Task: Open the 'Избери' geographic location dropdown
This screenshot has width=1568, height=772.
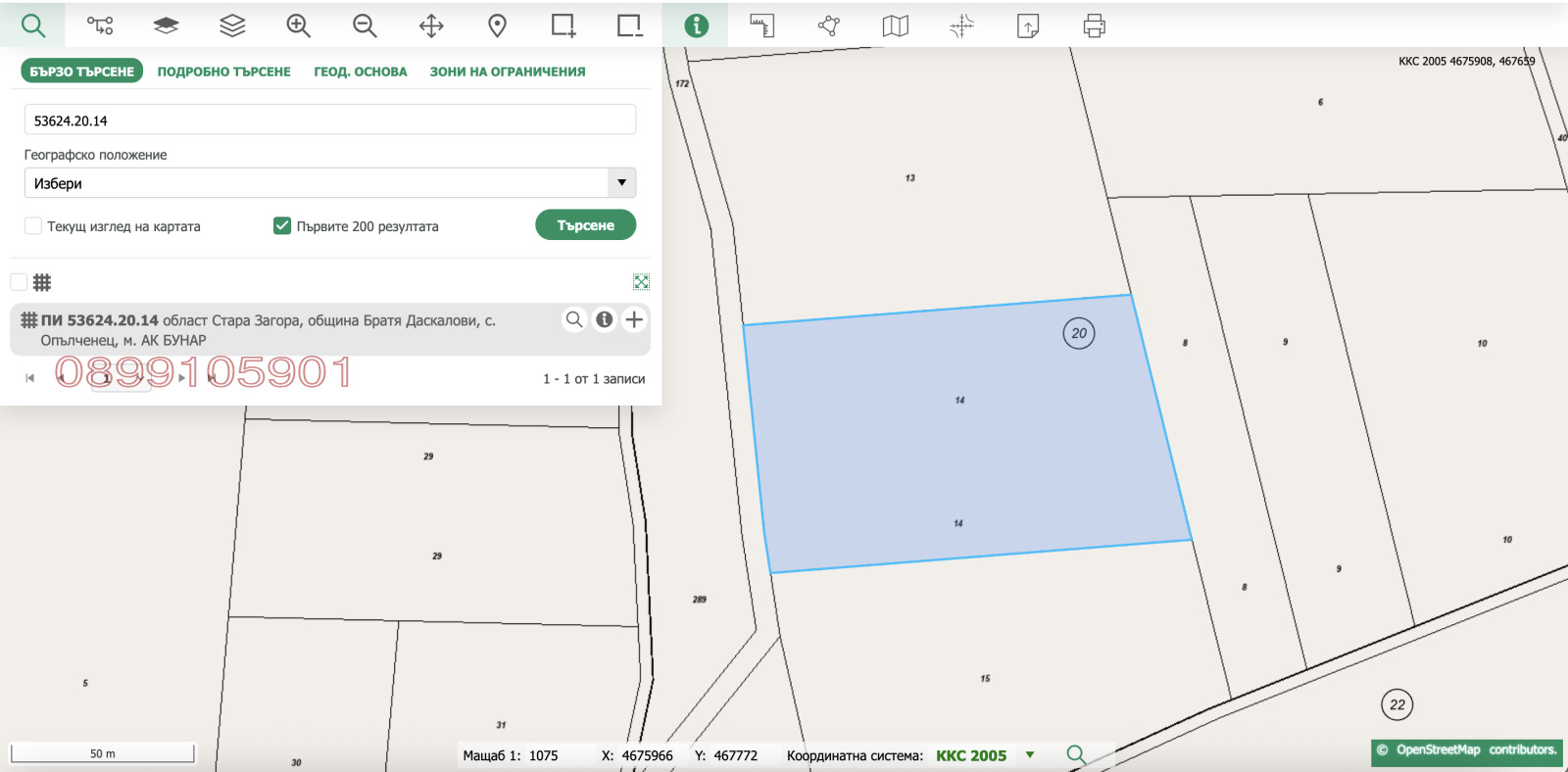Action: coord(329,183)
